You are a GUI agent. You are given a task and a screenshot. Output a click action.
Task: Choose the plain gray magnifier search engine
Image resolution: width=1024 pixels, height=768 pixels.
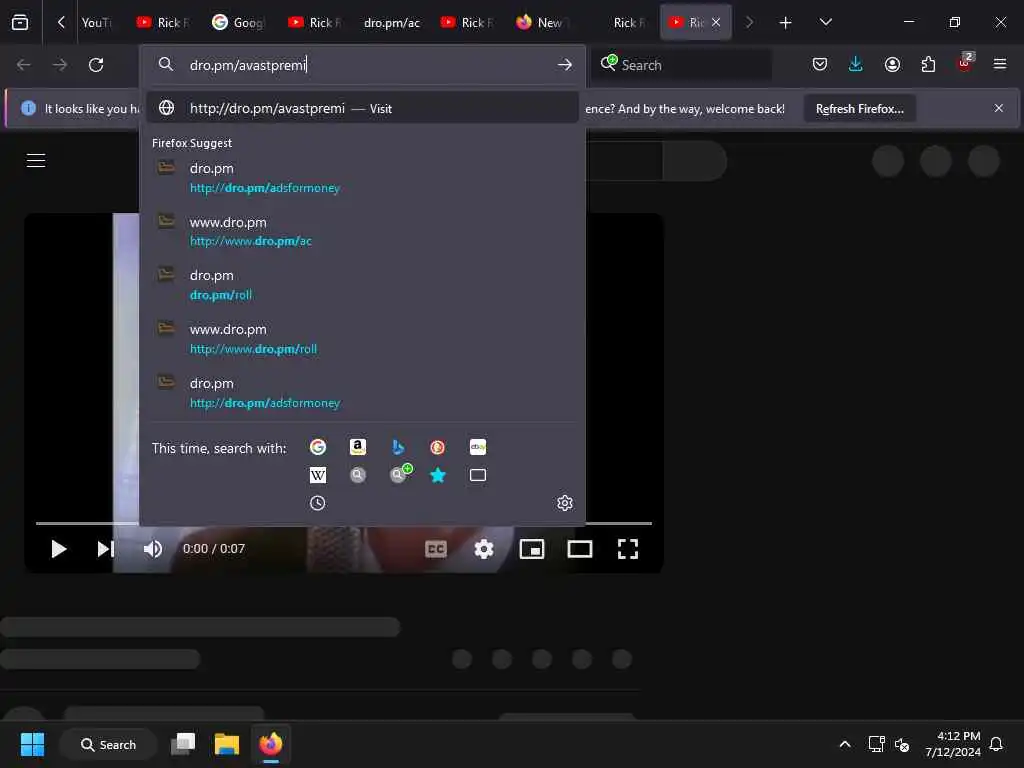tap(357, 475)
